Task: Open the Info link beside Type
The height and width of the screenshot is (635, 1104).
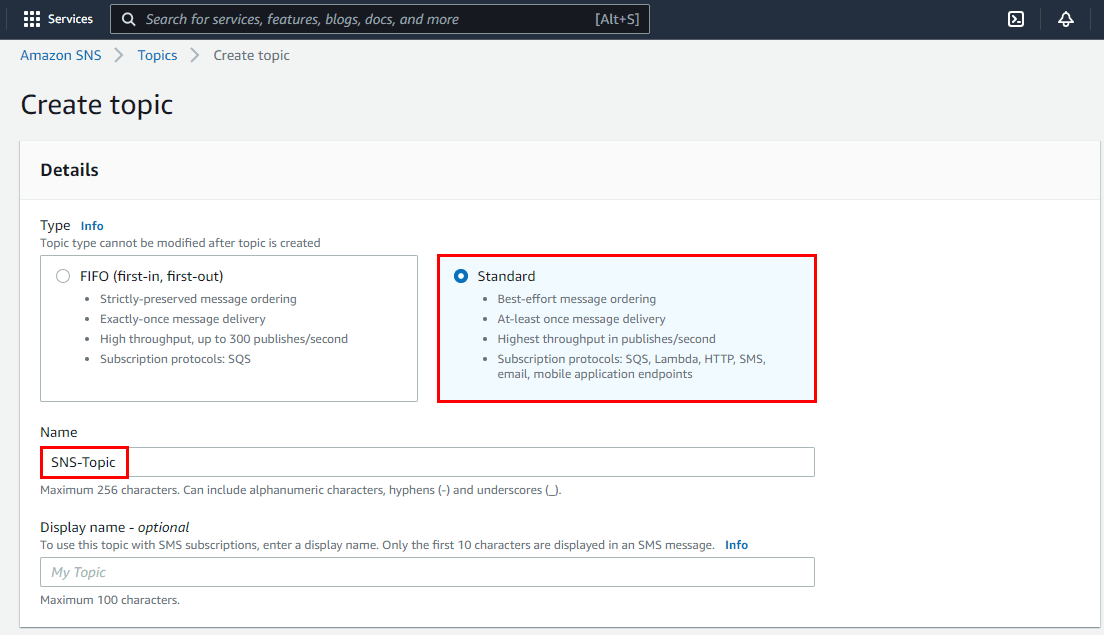Action: pyautogui.click(x=92, y=226)
